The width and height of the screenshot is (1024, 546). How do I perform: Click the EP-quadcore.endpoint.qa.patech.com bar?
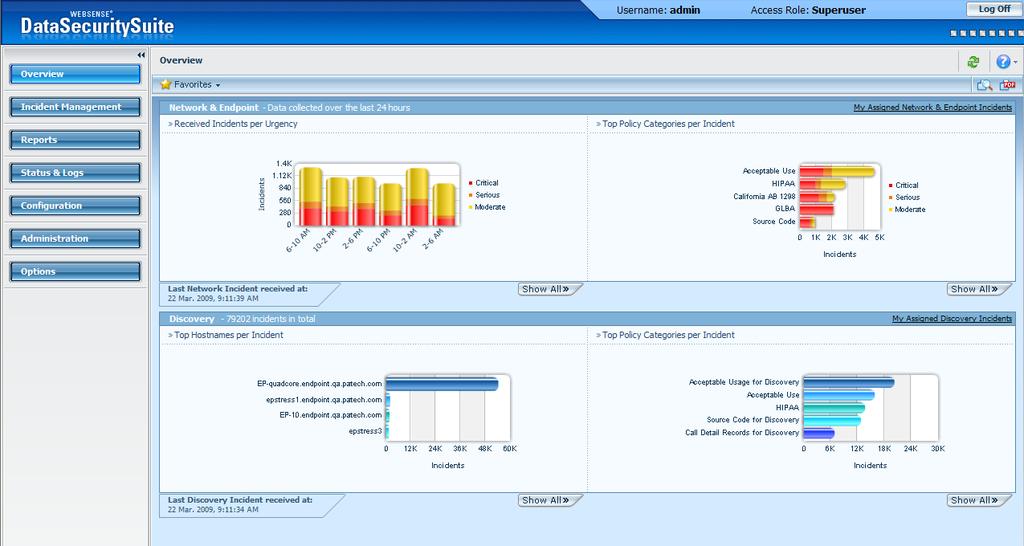(442, 384)
